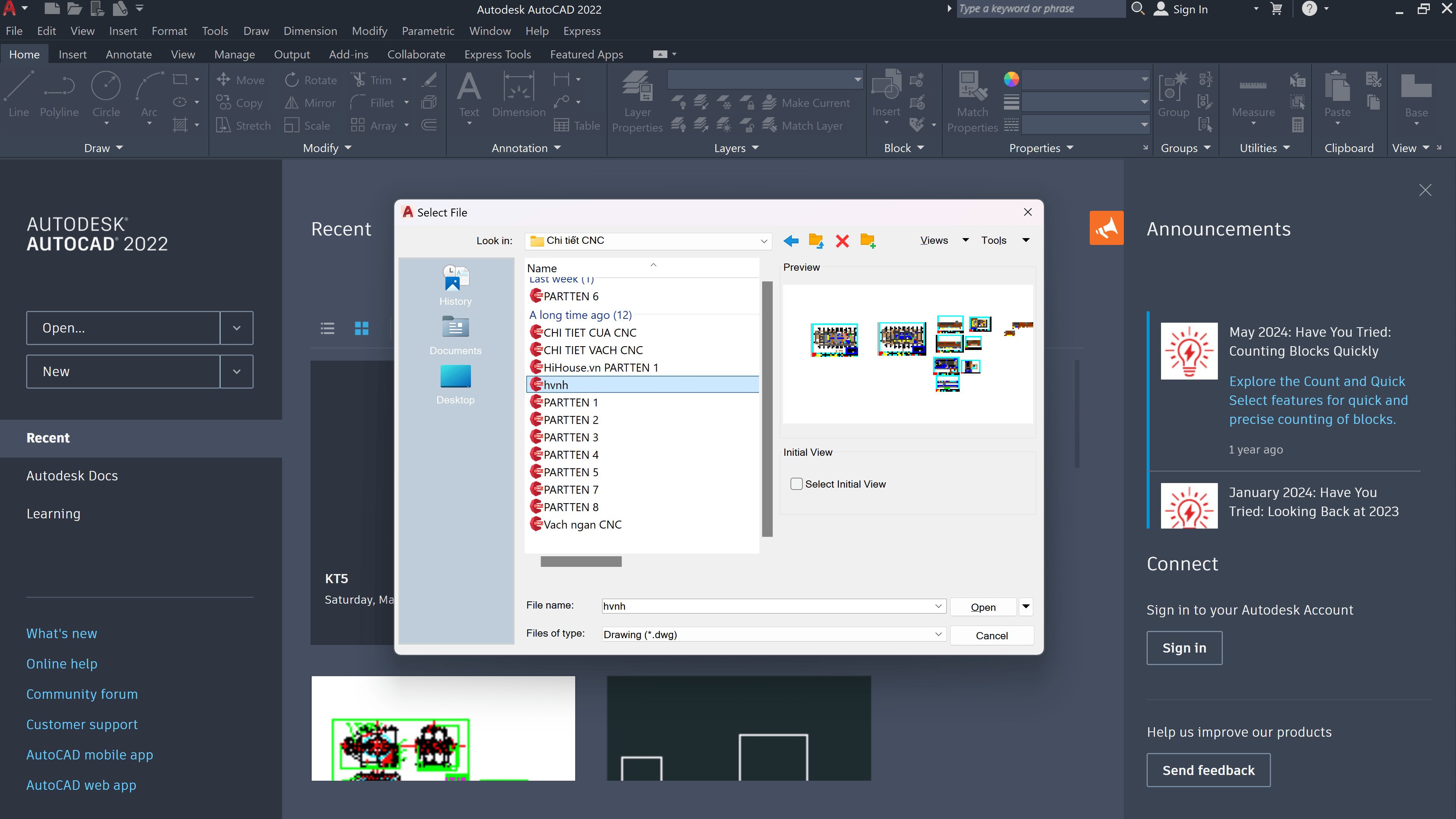This screenshot has height=819, width=1456.
Task: Enable the Select Initial View checkbox
Action: [x=796, y=484]
